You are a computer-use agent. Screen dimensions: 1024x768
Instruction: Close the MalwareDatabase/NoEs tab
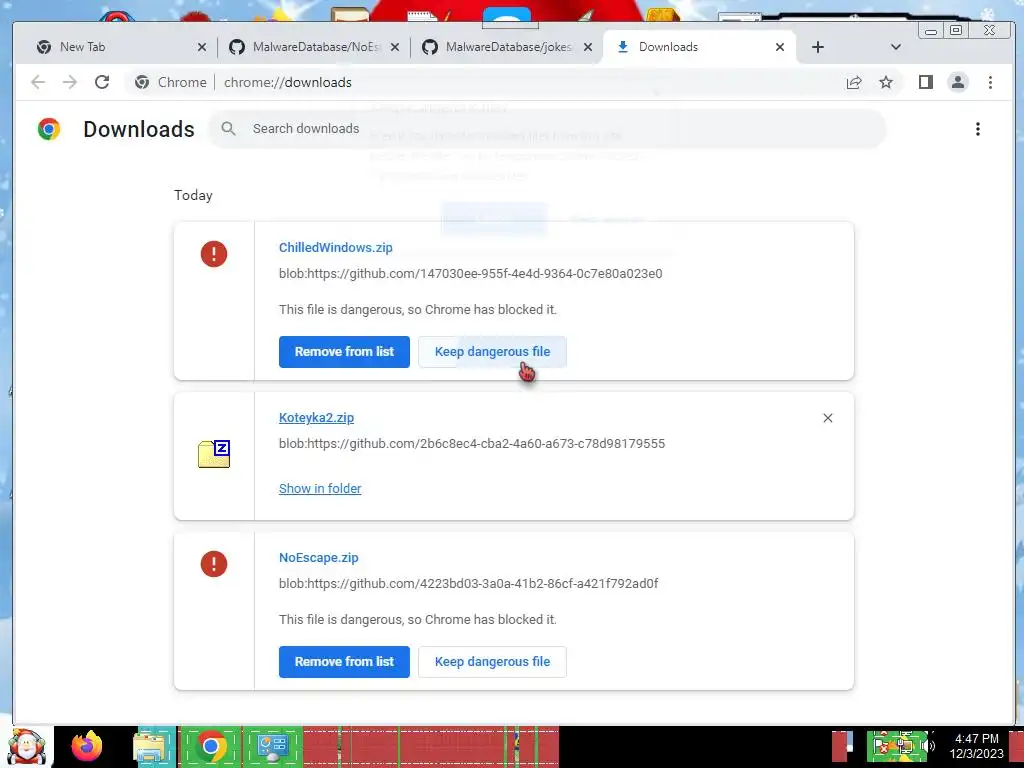[394, 47]
